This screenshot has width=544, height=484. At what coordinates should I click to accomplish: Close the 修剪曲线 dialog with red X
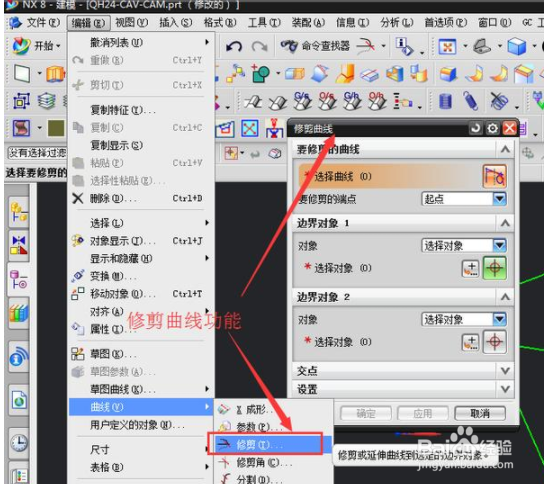click(x=510, y=128)
